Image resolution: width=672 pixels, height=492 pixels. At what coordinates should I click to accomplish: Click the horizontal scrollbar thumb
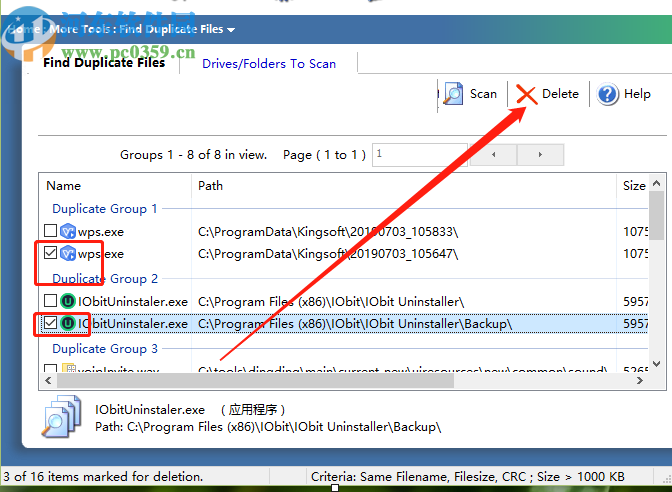pos(255,381)
